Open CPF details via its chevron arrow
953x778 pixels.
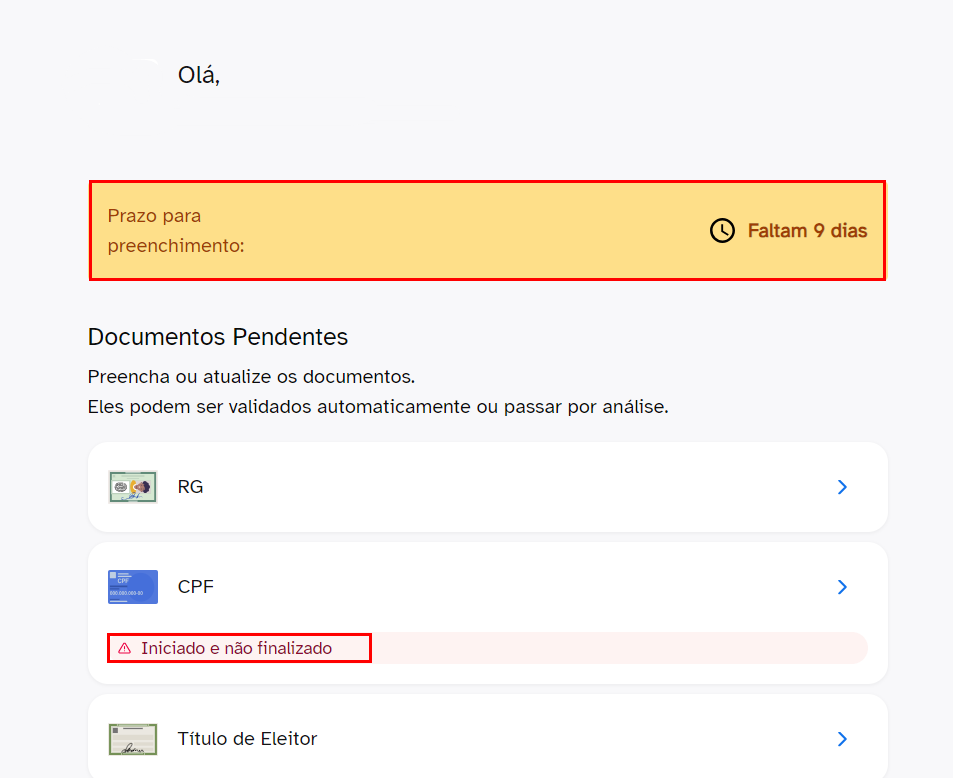coord(842,587)
